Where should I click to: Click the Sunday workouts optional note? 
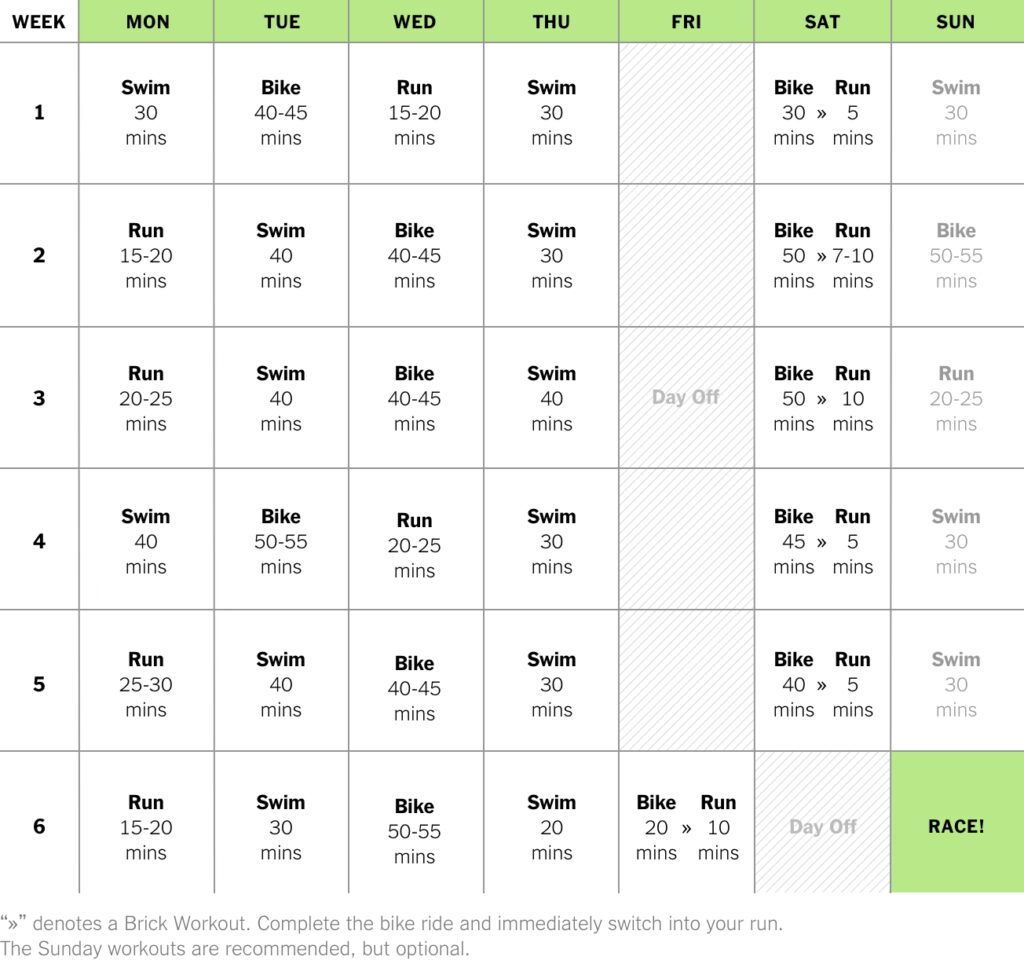click(x=234, y=948)
